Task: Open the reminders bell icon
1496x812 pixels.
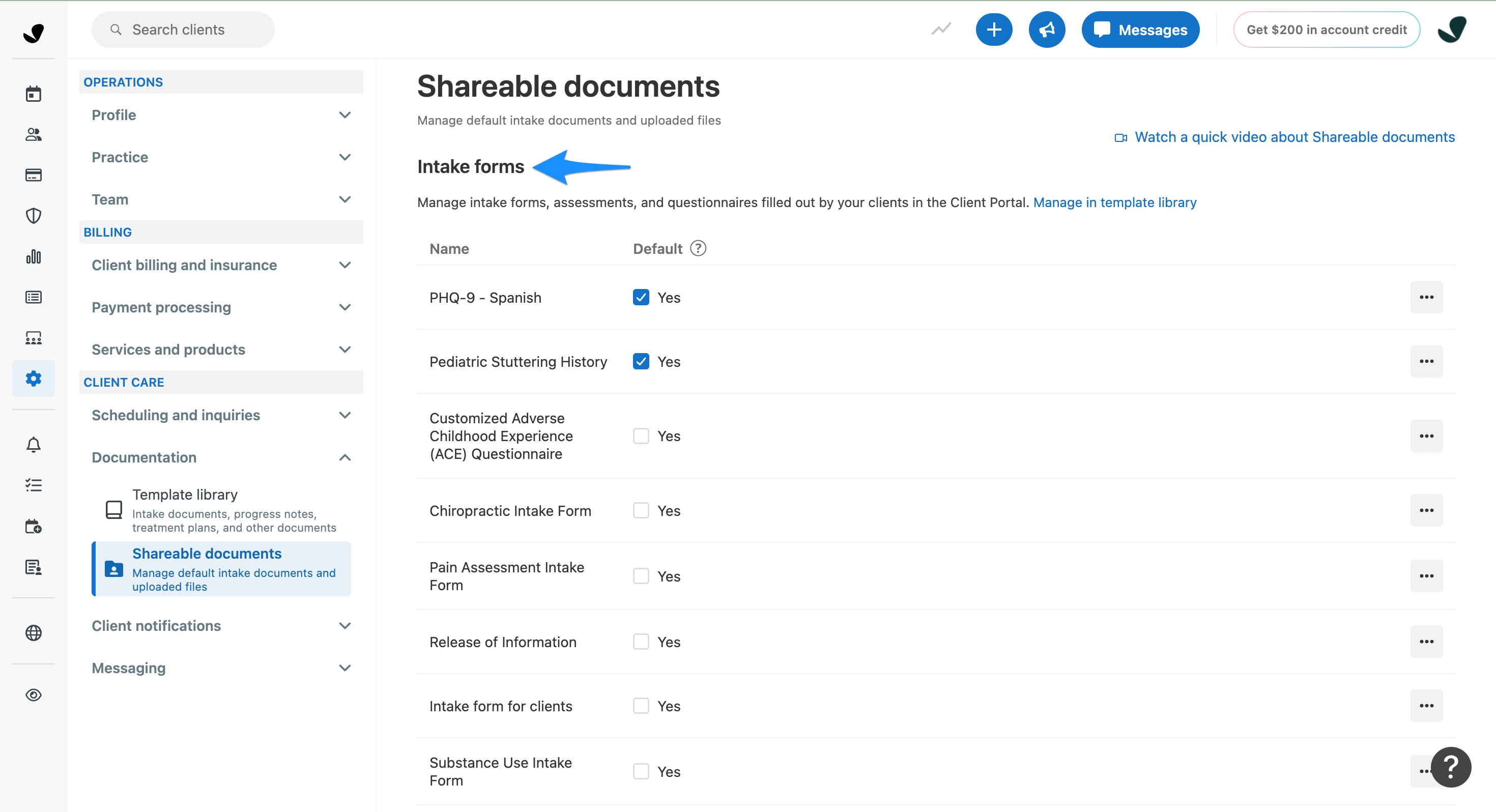Action: pyautogui.click(x=33, y=445)
